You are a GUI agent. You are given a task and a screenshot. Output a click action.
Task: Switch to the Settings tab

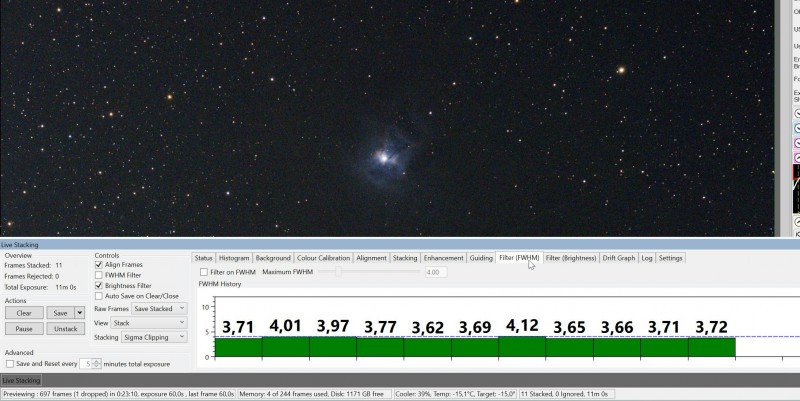[x=670, y=258]
